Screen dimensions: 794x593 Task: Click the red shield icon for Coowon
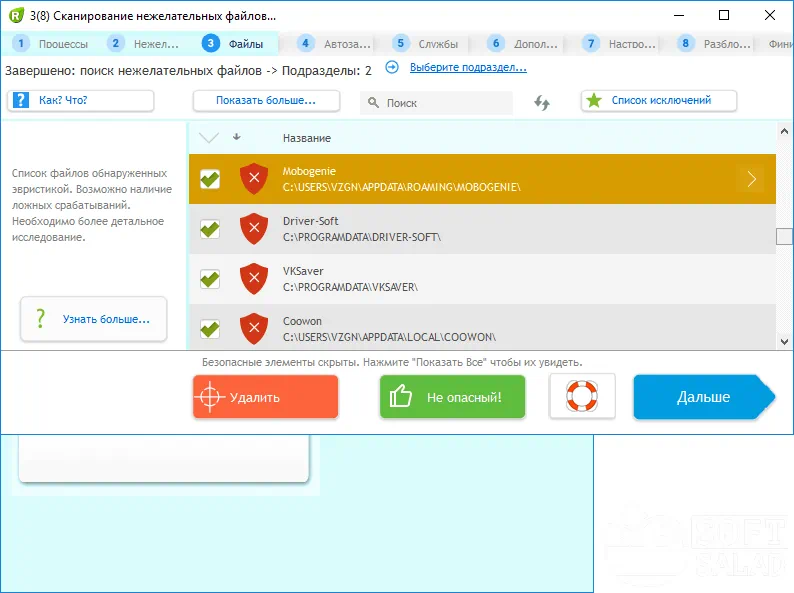tap(254, 328)
